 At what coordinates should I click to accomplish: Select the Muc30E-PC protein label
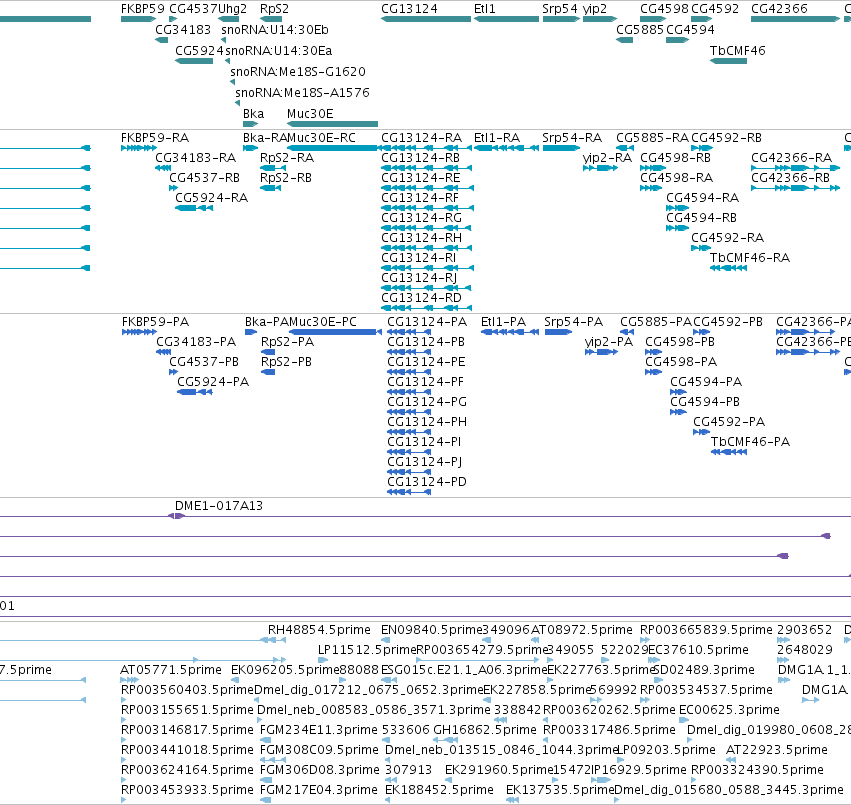tap(323, 322)
